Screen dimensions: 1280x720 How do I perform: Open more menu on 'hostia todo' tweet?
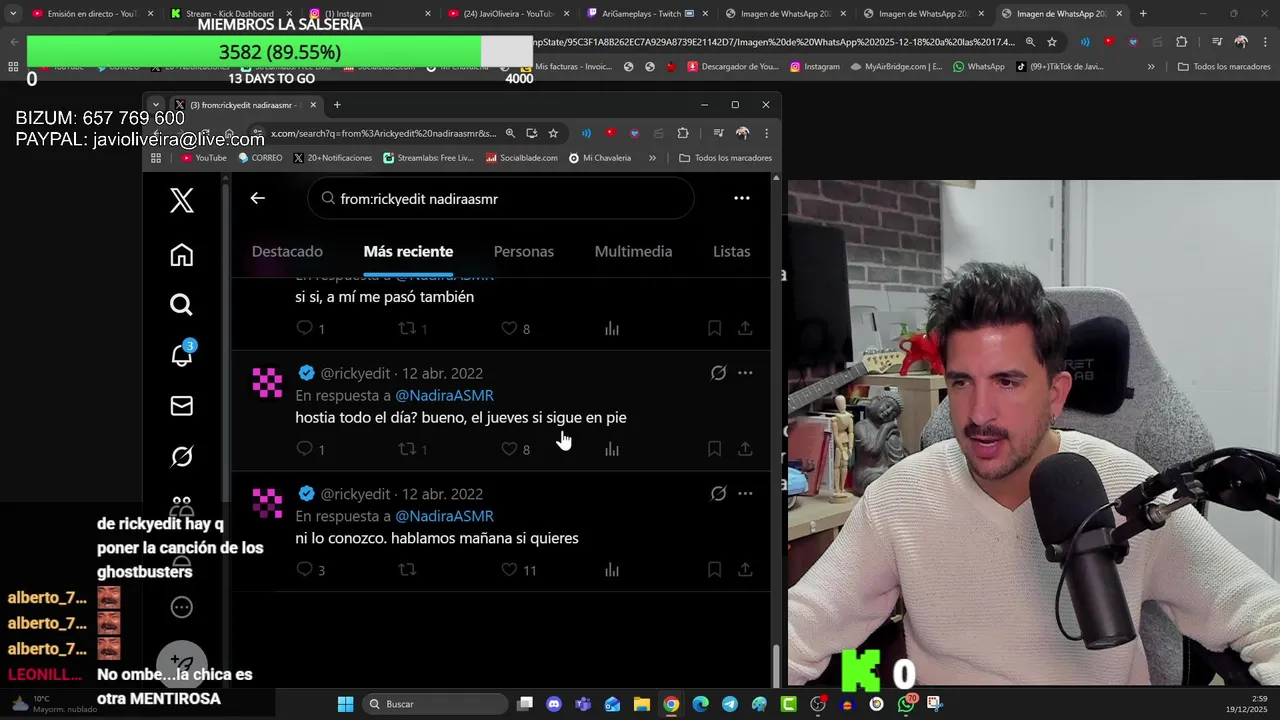pyautogui.click(x=745, y=373)
